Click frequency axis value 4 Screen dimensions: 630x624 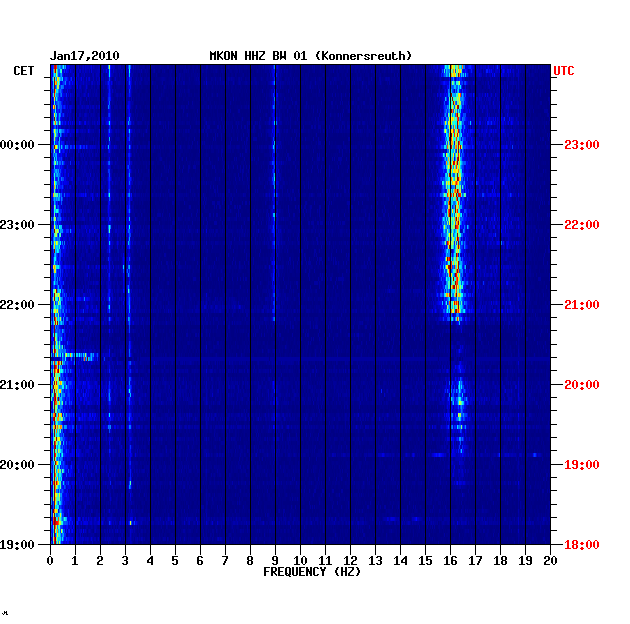pyautogui.click(x=150, y=561)
